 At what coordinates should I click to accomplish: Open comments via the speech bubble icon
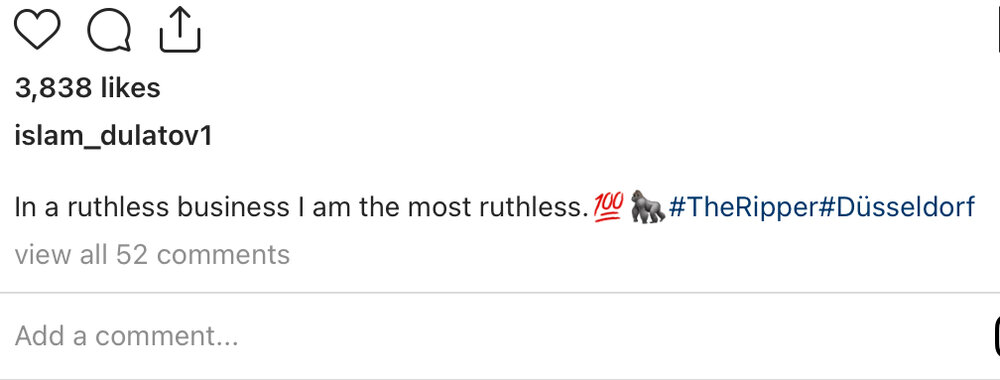[x=109, y=31]
